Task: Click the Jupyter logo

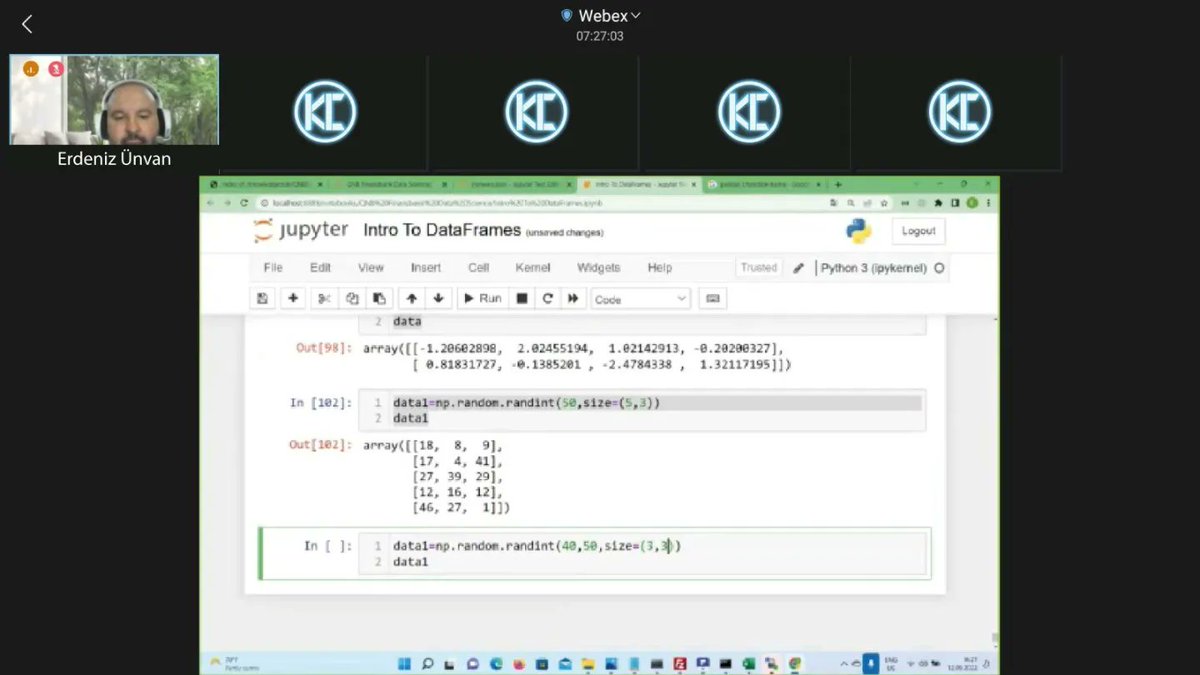Action: point(300,231)
